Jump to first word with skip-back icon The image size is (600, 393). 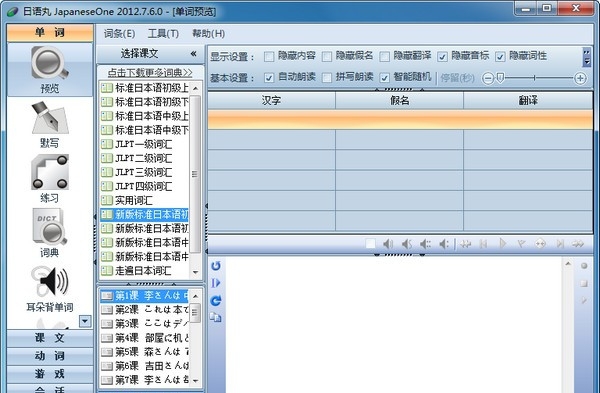pos(484,244)
